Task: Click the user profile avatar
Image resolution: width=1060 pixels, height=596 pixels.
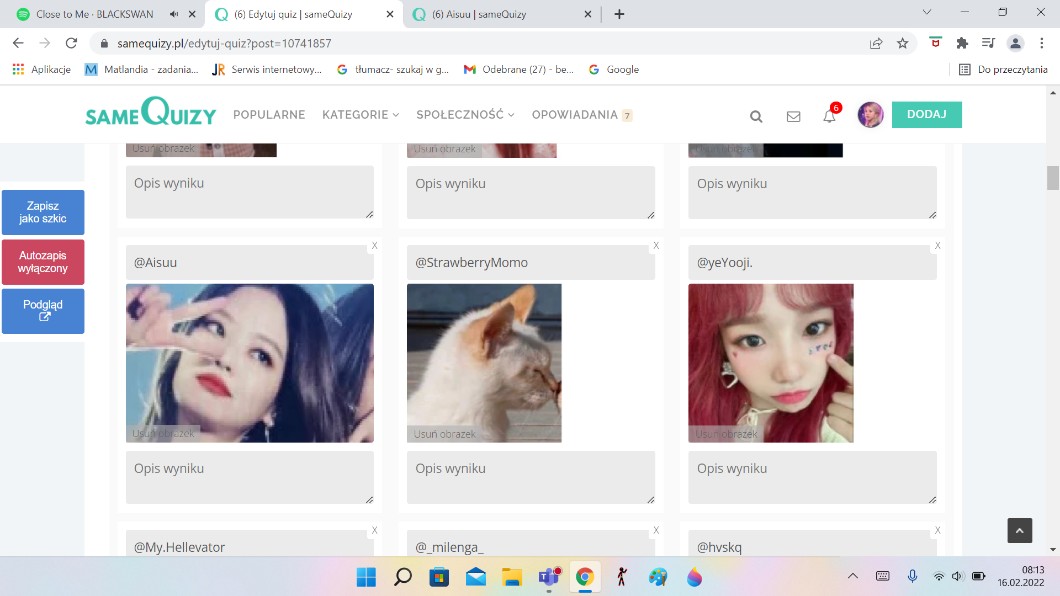Action: (x=870, y=115)
